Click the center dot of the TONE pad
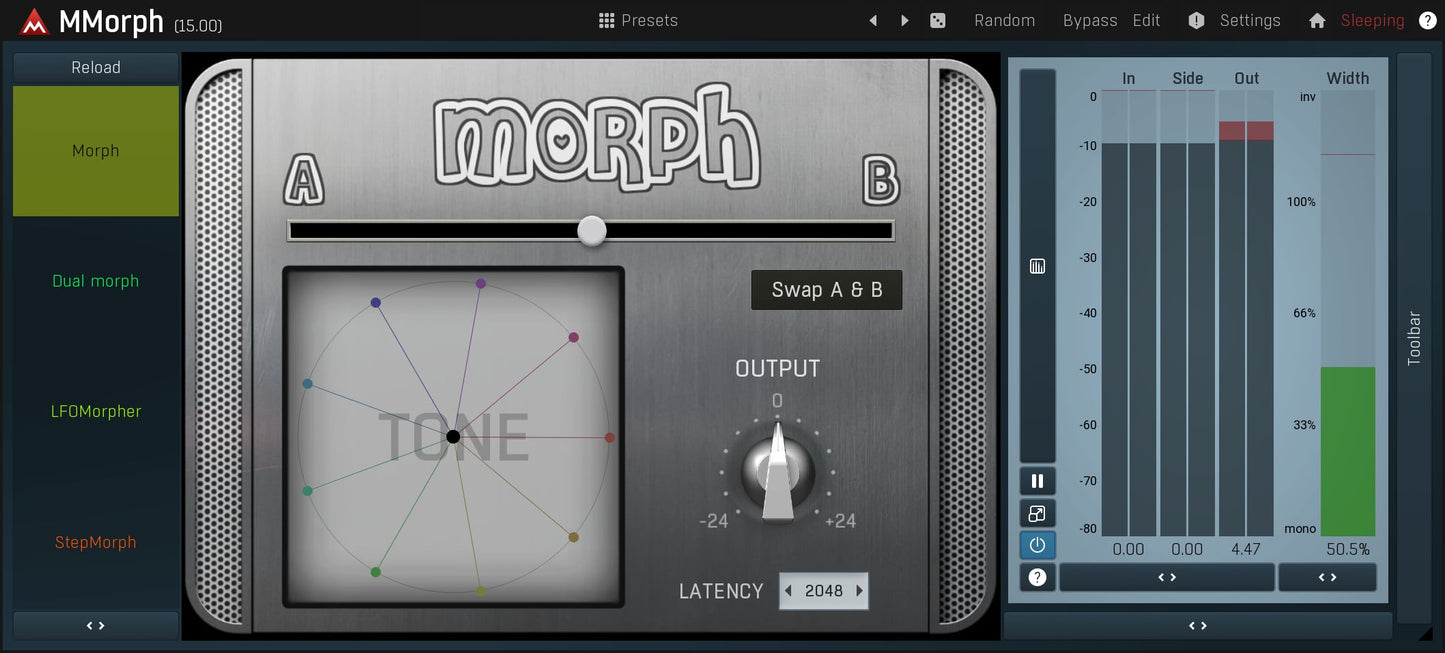The height and width of the screenshot is (653, 1445). pos(454,436)
